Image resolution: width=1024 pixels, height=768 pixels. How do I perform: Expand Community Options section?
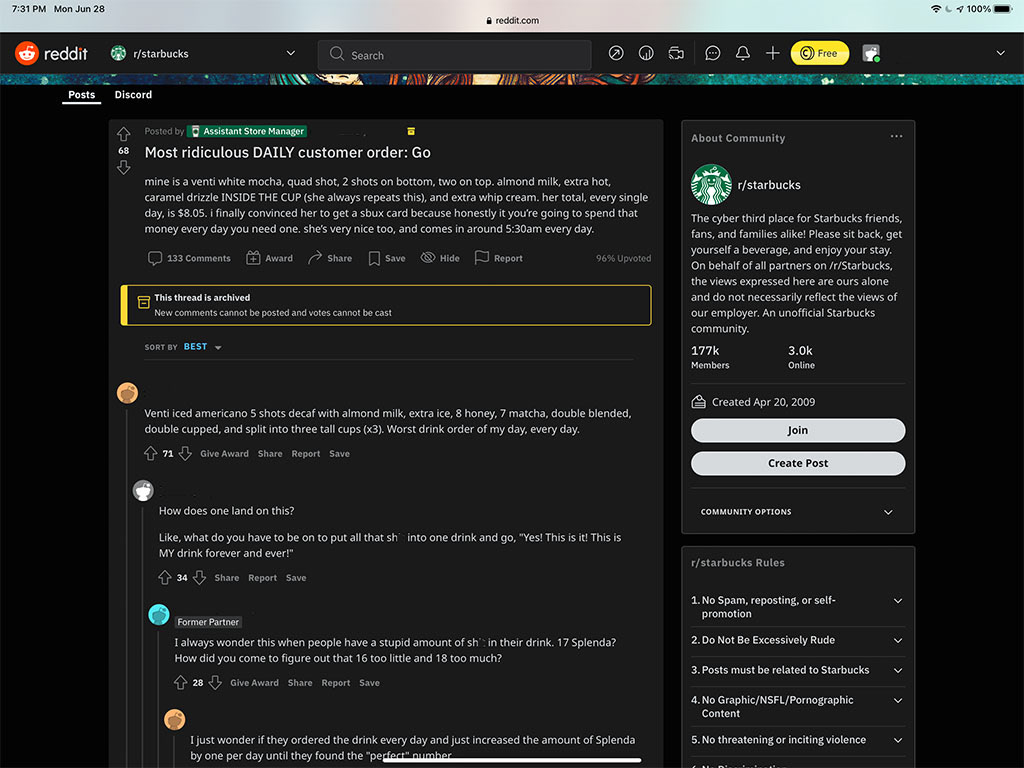pyautogui.click(x=797, y=512)
